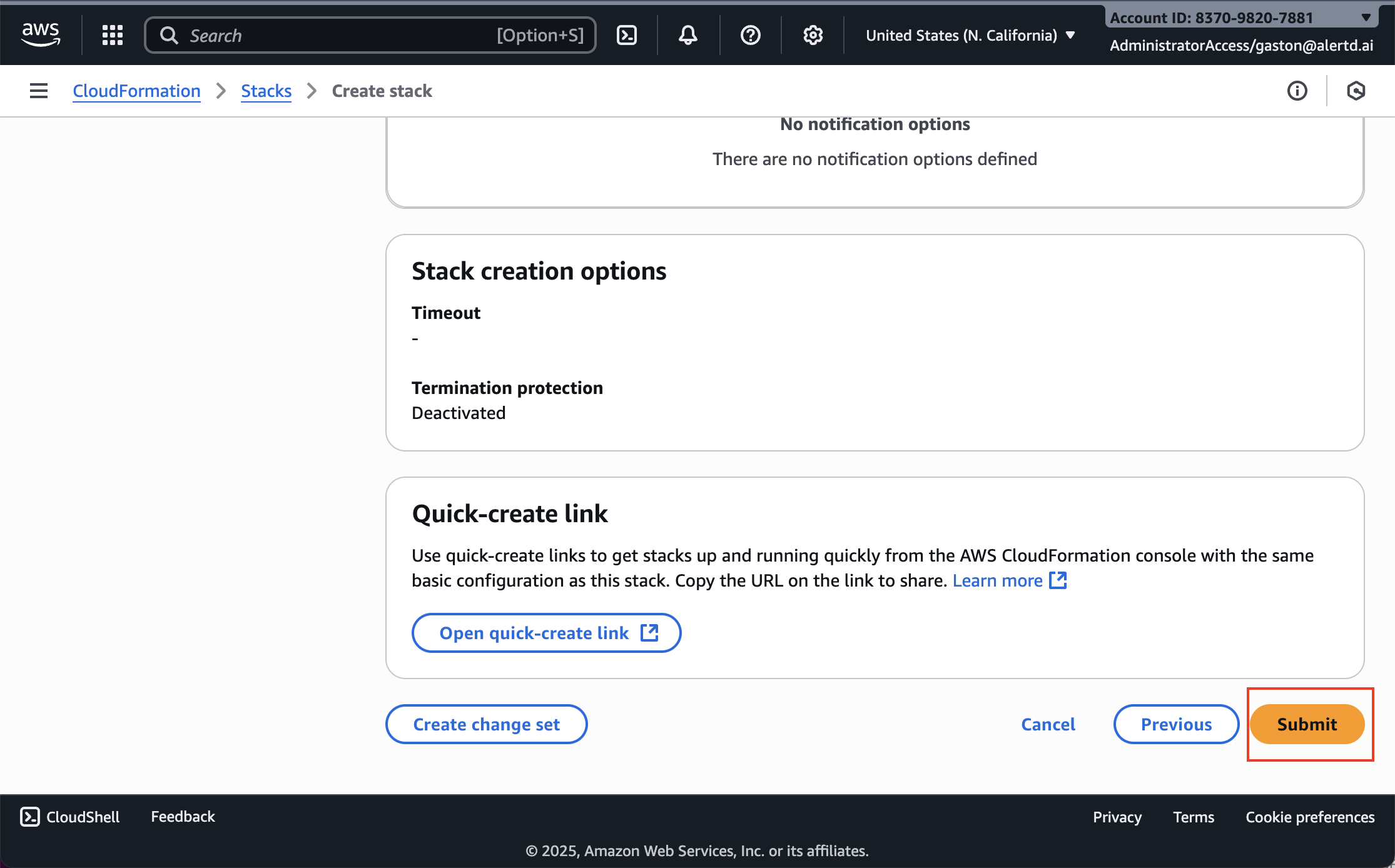1395x868 pixels.
Task: Click the search magnifier icon
Action: coord(168,35)
